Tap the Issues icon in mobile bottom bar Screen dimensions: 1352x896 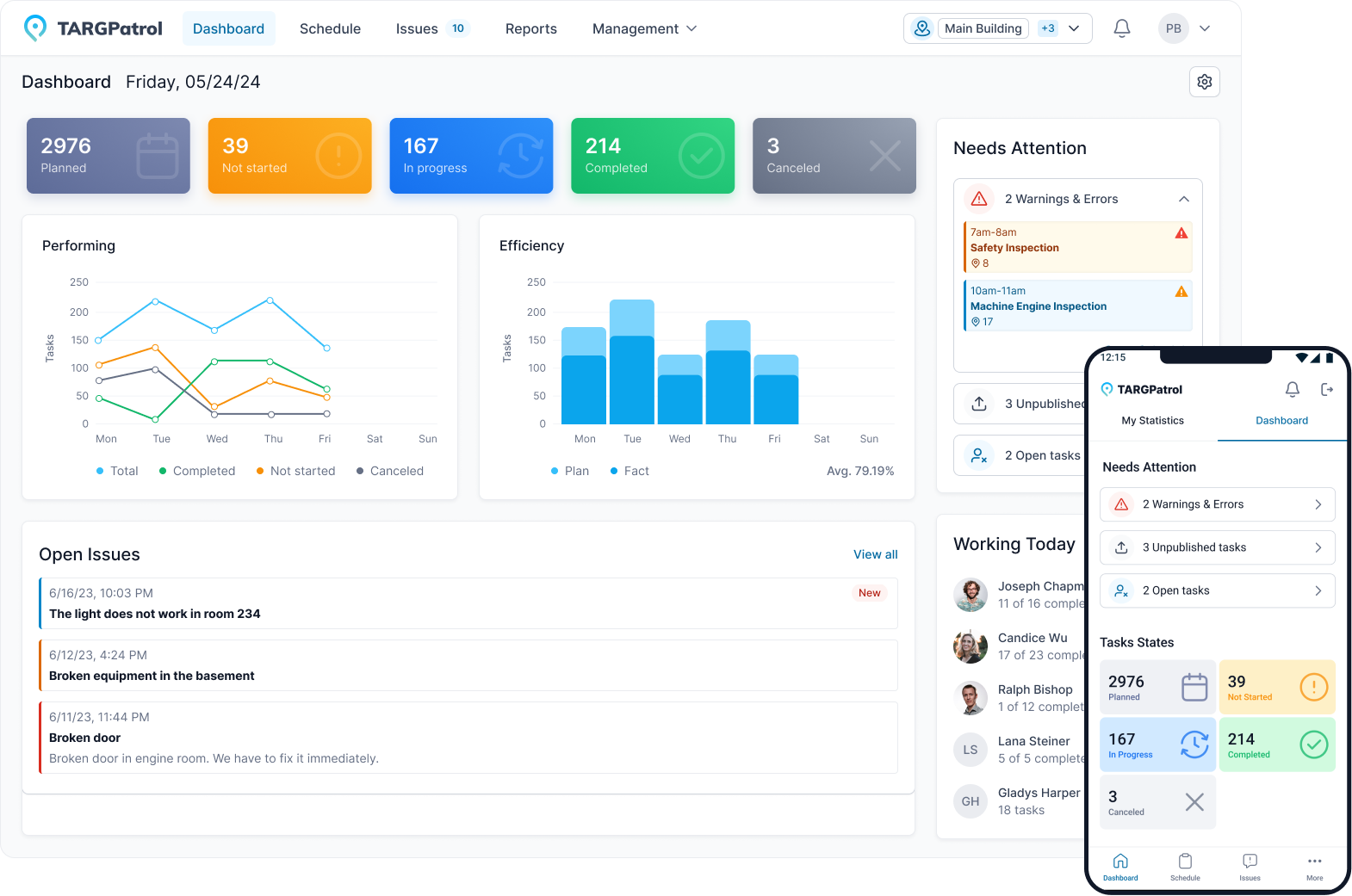(1250, 862)
